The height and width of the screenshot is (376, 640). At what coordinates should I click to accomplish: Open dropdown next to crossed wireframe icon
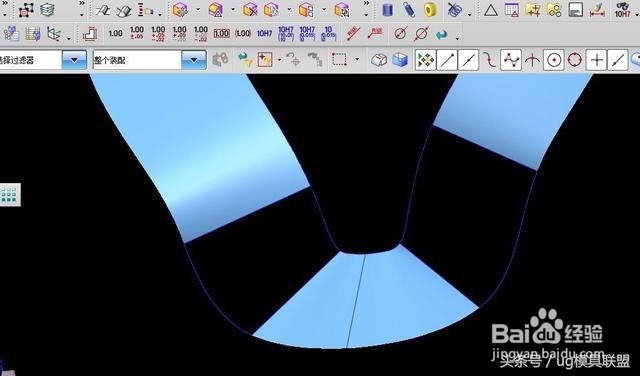tap(469, 14)
